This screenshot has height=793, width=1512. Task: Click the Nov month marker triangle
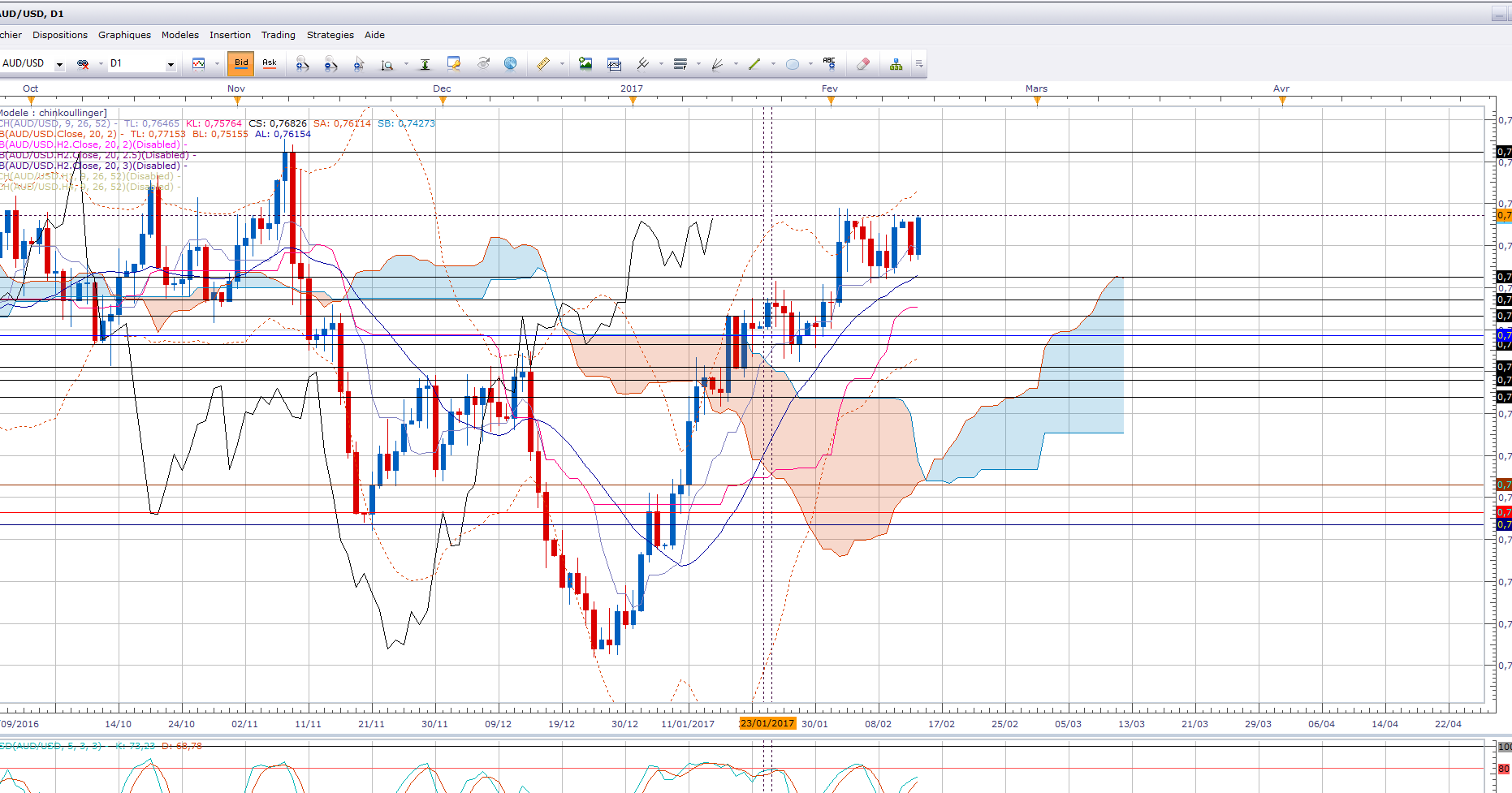coord(237,101)
